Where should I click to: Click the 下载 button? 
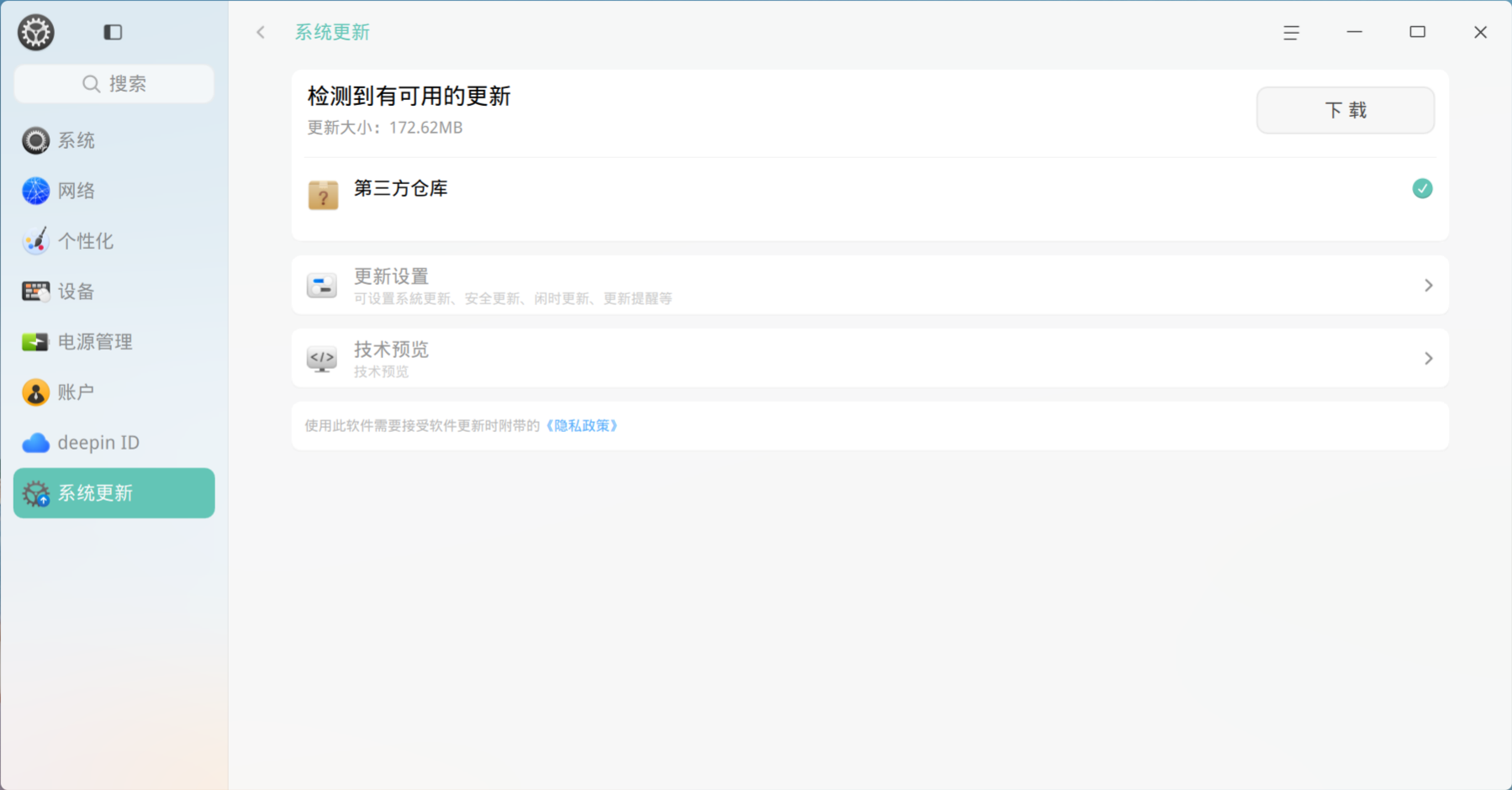coord(1345,110)
